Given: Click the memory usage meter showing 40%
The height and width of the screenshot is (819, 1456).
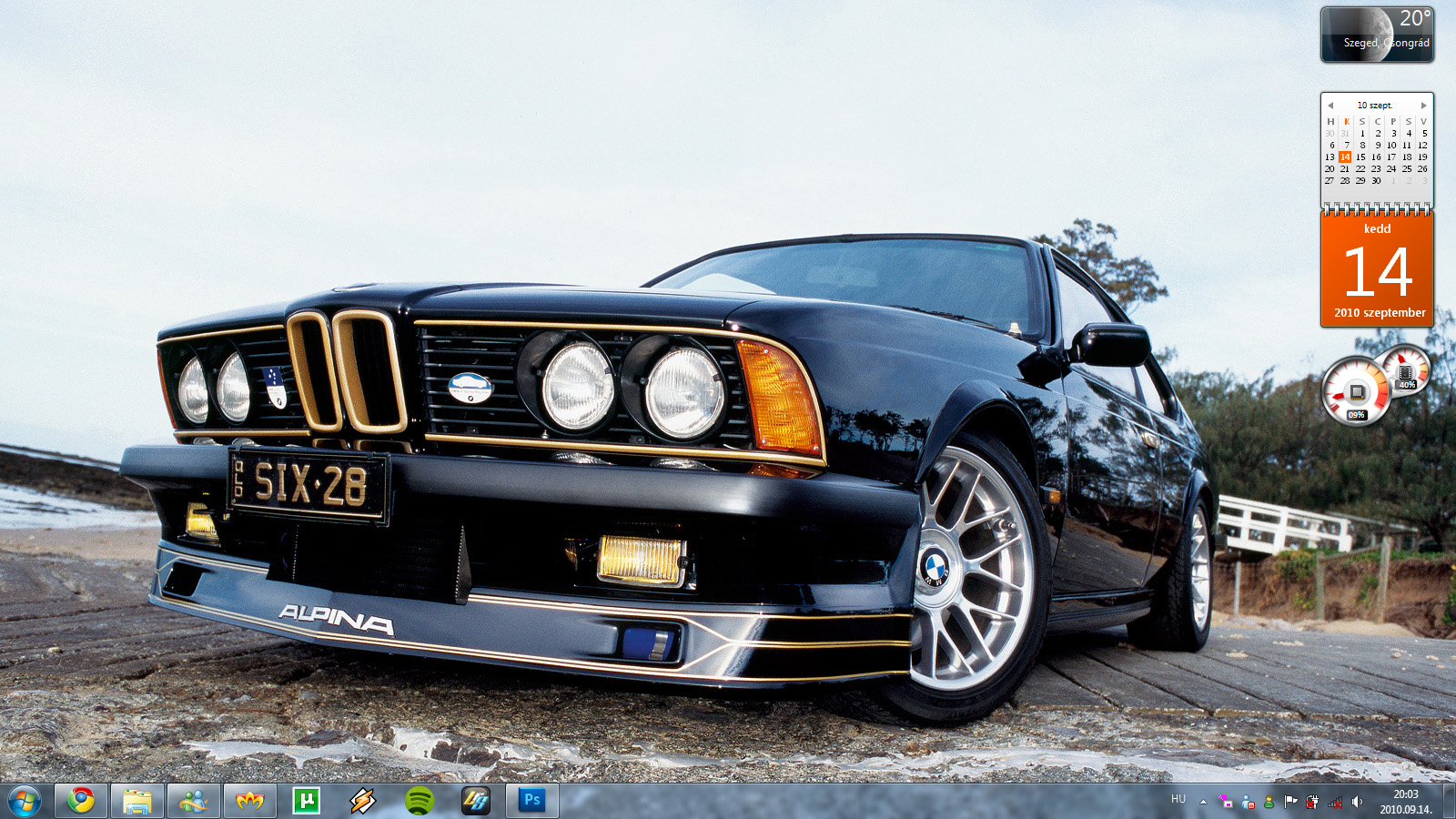Looking at the screenshot, I should pos(1406,370).
